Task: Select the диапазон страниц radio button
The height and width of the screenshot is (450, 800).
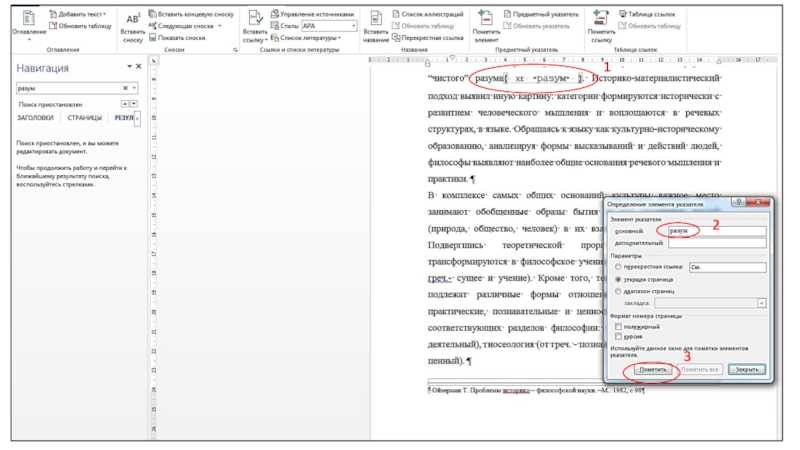Action: 616,290
